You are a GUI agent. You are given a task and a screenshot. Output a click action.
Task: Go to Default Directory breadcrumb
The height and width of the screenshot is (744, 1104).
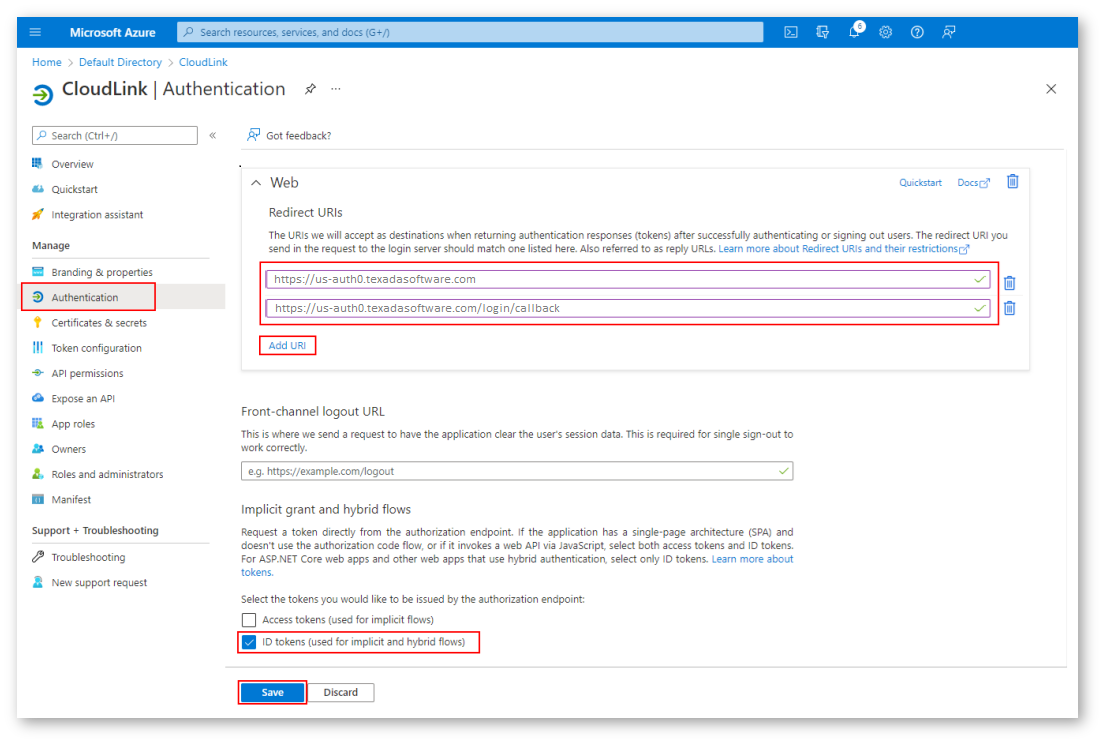coord(120,63)
